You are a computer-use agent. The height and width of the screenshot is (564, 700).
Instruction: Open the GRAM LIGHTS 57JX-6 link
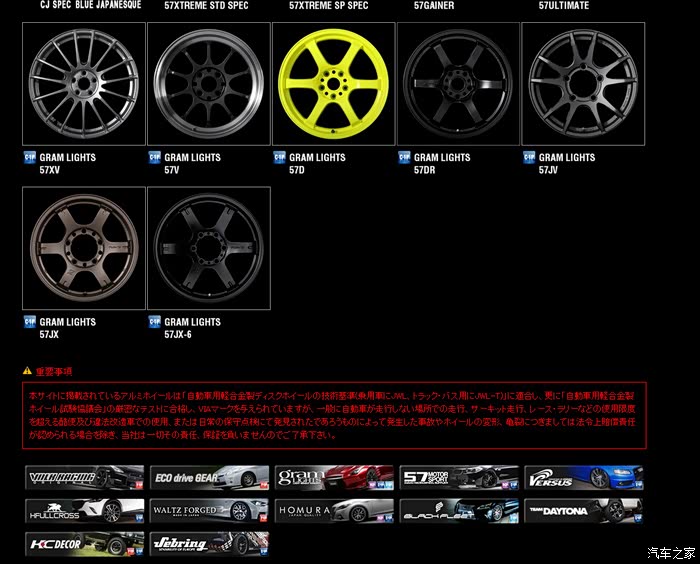tap(192, 328)
